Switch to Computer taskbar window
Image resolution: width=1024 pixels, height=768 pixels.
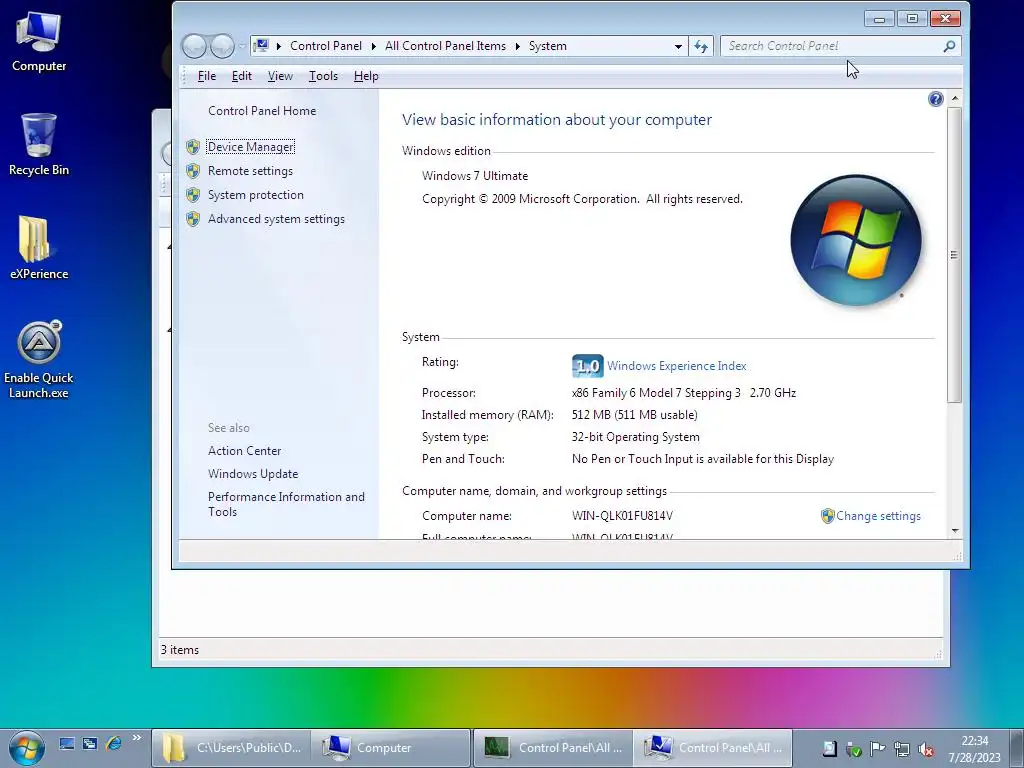tap(391, 748)
